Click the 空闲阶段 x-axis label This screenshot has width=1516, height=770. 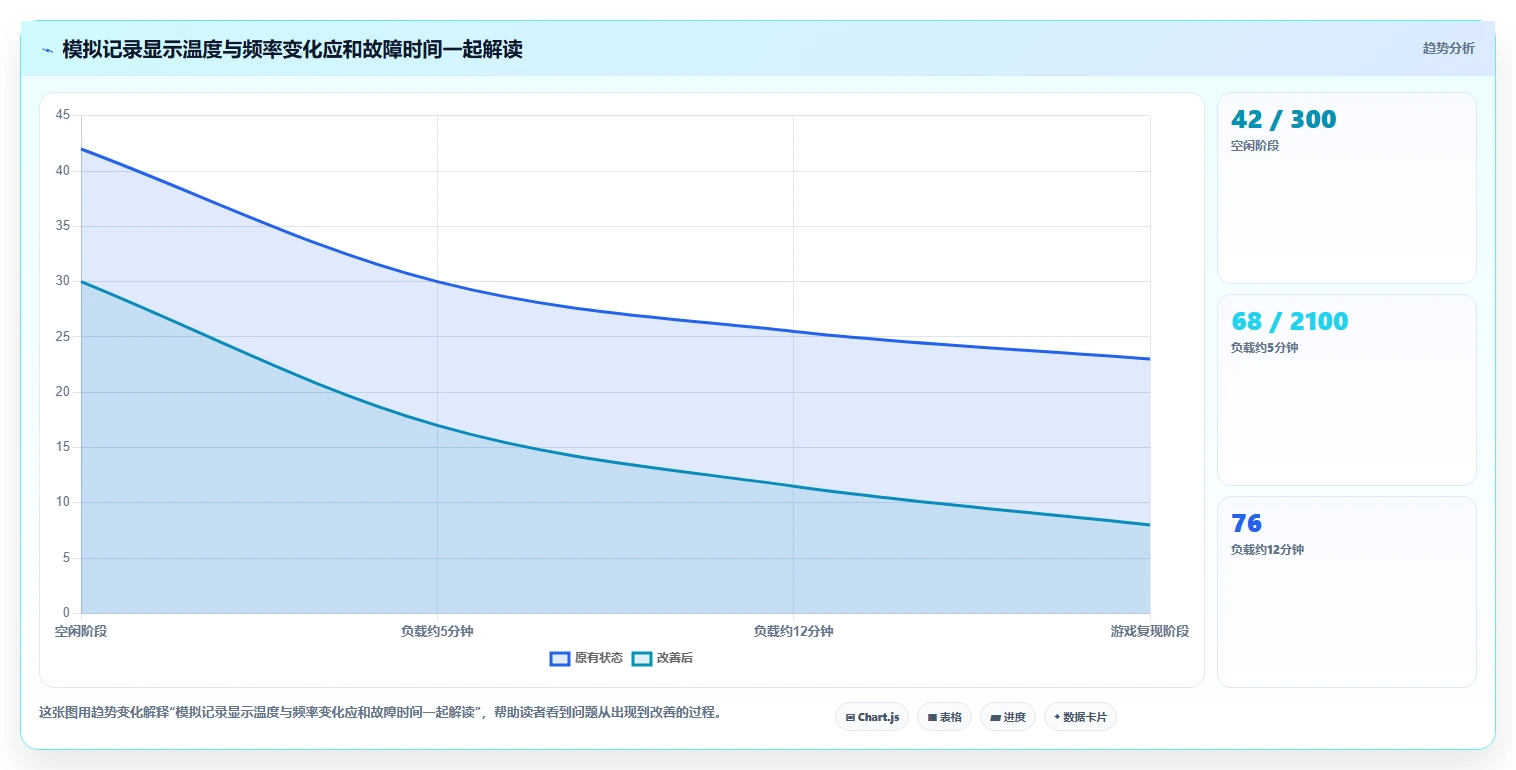[81, 631]
